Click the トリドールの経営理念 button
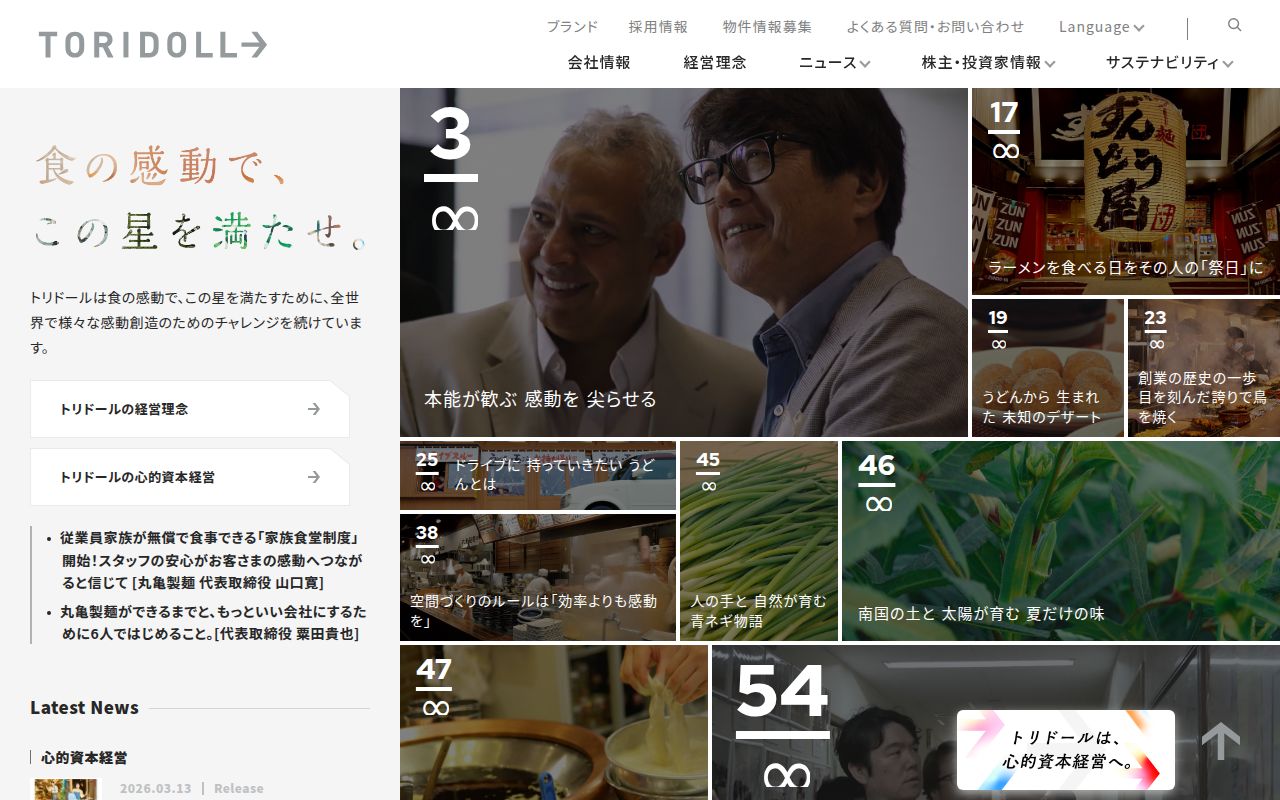The height and width of the screenshot is (800, 1280). tap(190, 409)
